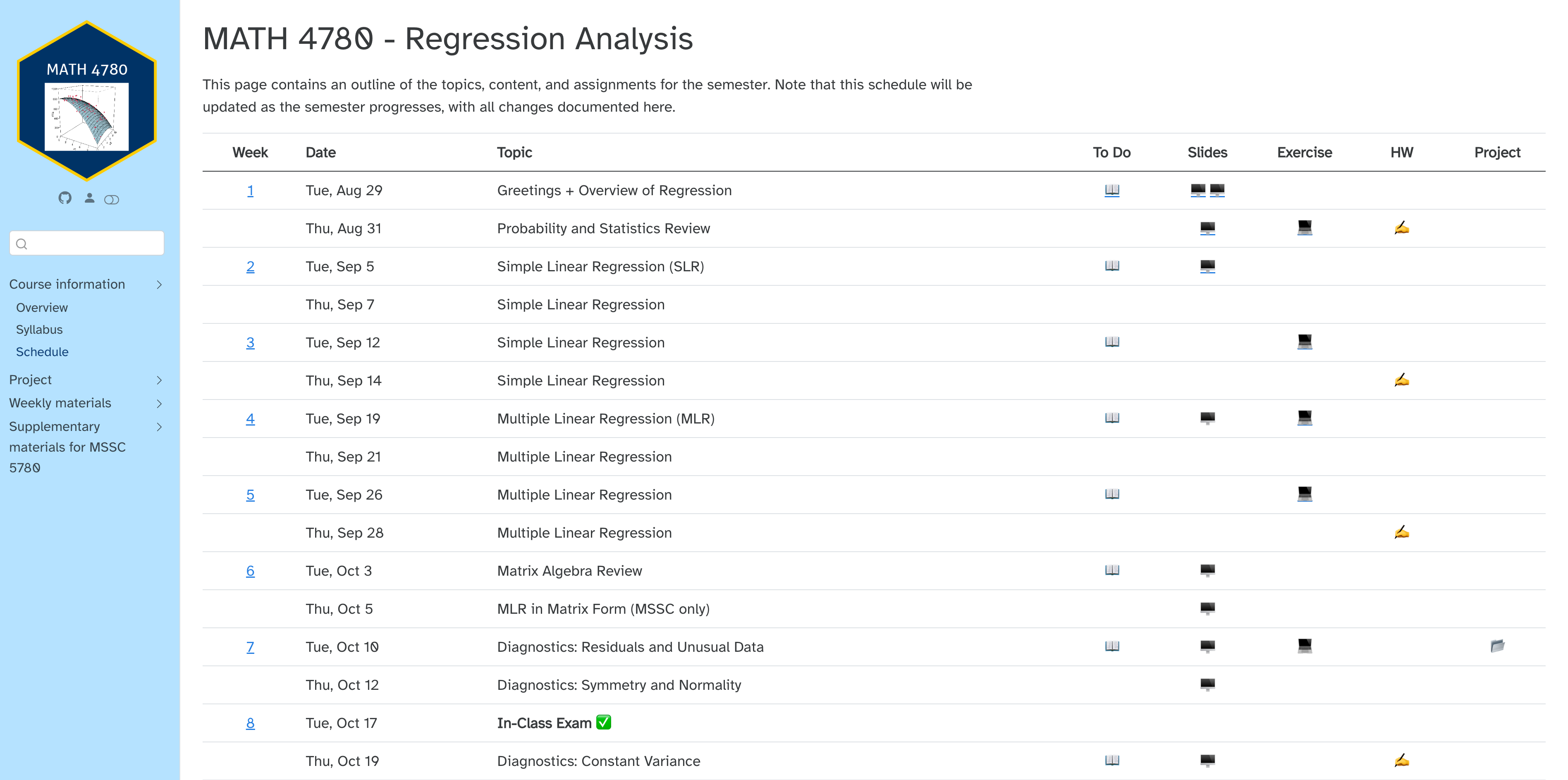
Task: Open the GitHub repository icon
Action: click(x=65, y=198)
